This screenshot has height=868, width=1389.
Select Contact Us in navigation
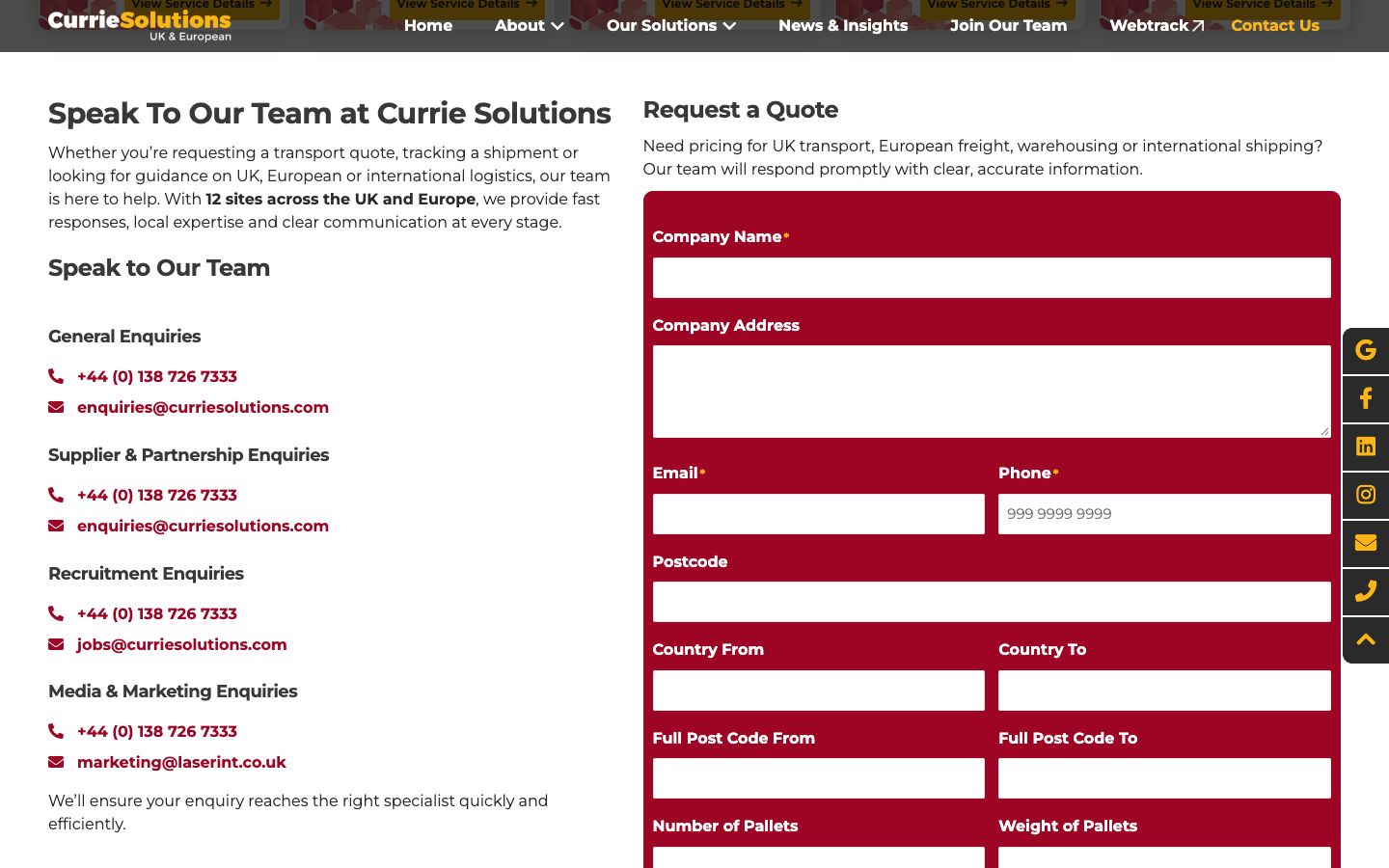(1275, 25)
